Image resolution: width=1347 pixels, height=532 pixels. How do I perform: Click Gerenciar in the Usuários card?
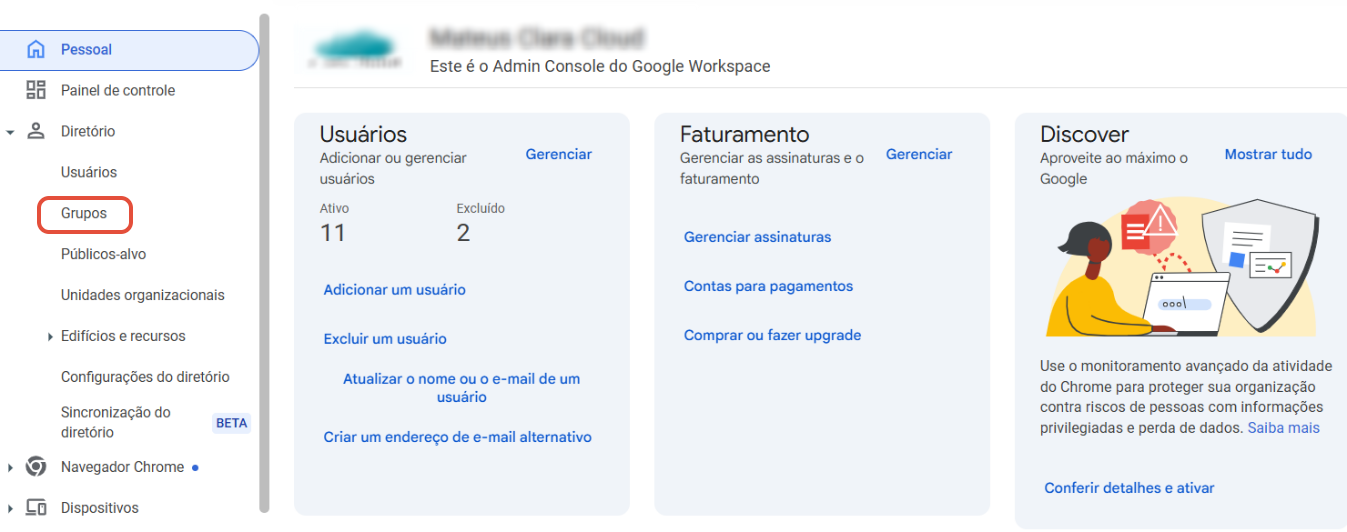click(x=559, y=154)
